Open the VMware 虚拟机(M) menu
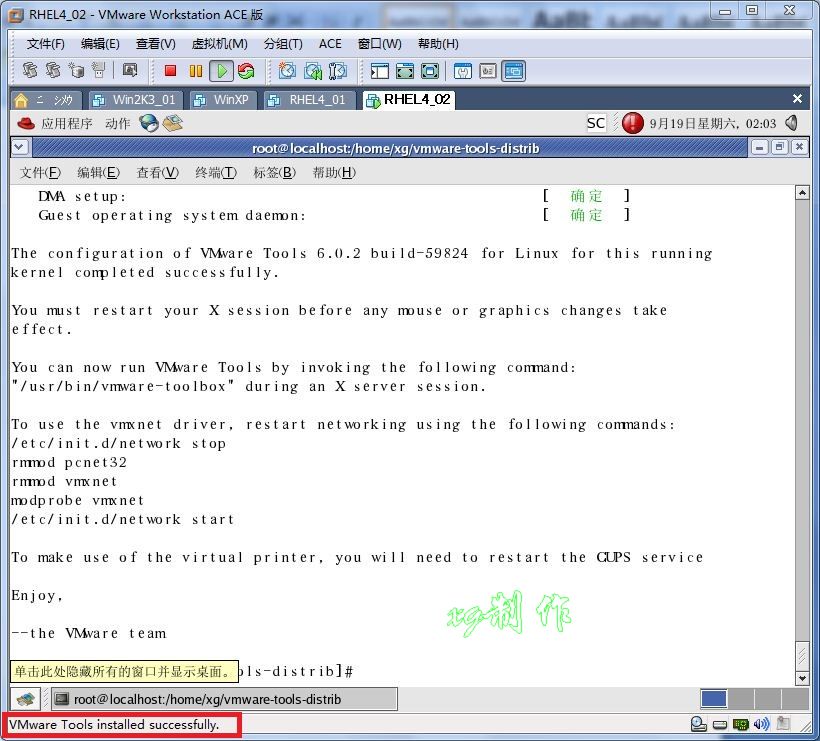The image size is (820, 741). click(x=219, y=44)
